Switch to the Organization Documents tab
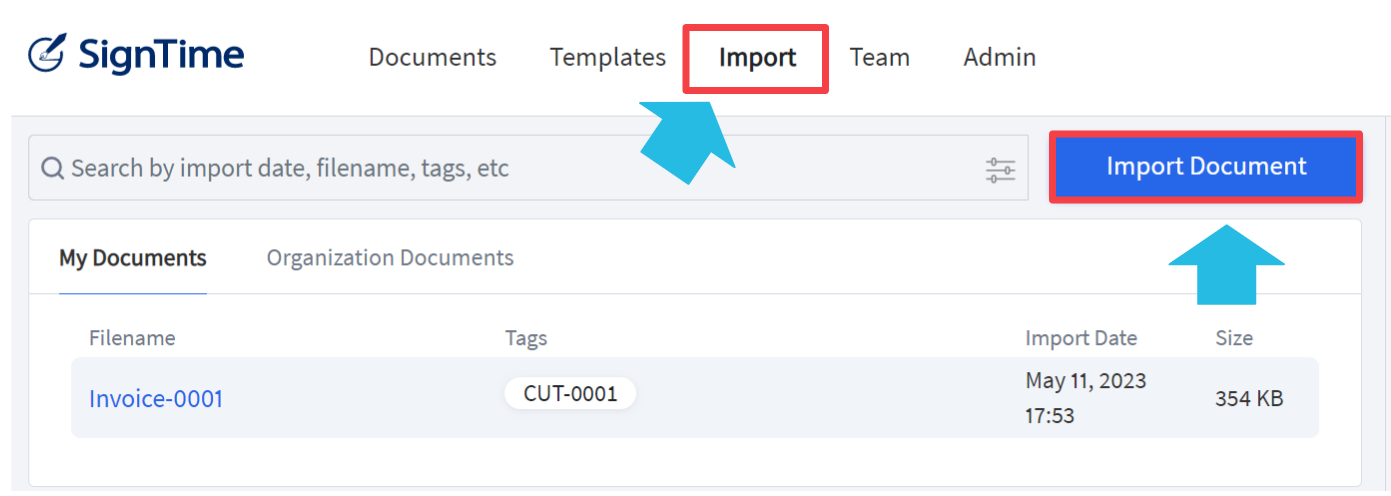The height and width of the screenshot is (496, 1391). coord(390,258)
